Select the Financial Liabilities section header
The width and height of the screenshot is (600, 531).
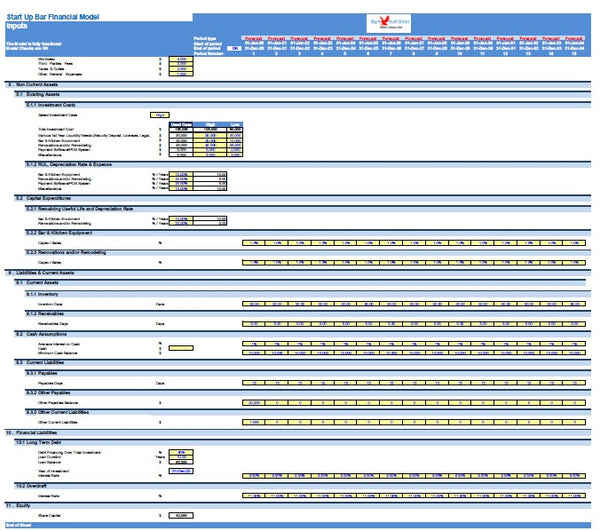point(42,434)
